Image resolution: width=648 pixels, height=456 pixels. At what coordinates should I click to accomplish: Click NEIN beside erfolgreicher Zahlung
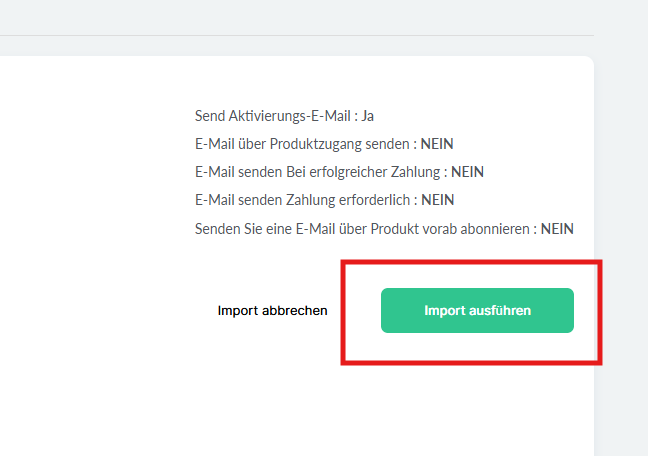(x=467, y=172)
